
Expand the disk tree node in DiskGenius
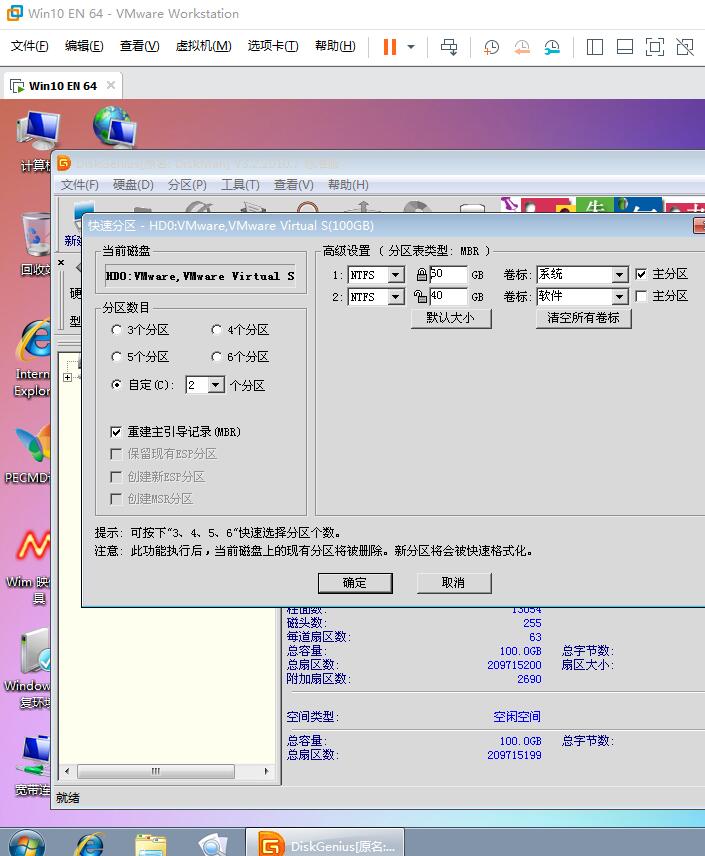tap(67, 377)
